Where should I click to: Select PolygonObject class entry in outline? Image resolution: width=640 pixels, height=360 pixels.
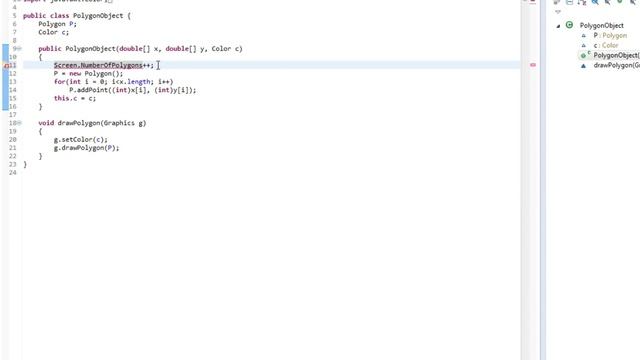602,25
